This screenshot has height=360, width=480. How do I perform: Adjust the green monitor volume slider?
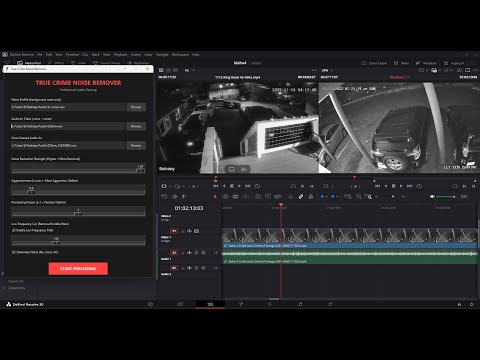pyautogui.click(x=446, y=197)
